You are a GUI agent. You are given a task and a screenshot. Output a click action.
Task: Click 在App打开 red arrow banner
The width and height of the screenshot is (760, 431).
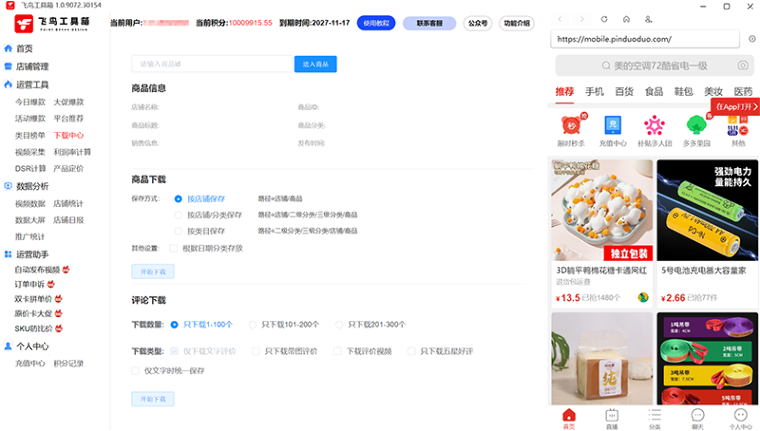point(735,107)
